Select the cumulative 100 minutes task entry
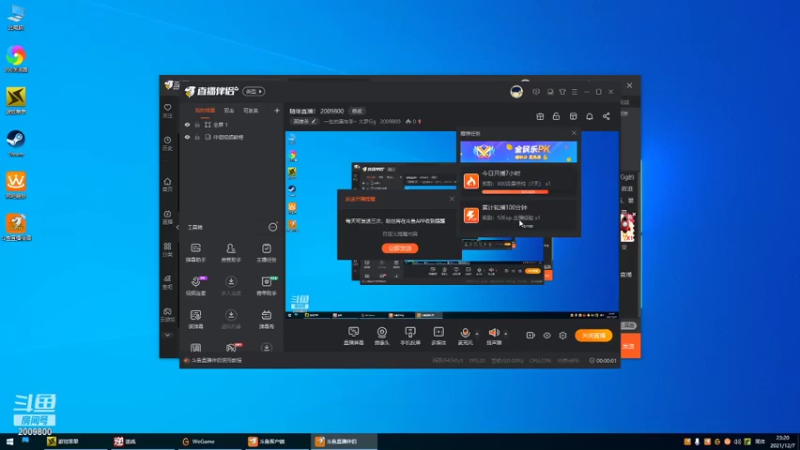 (519, 215)
